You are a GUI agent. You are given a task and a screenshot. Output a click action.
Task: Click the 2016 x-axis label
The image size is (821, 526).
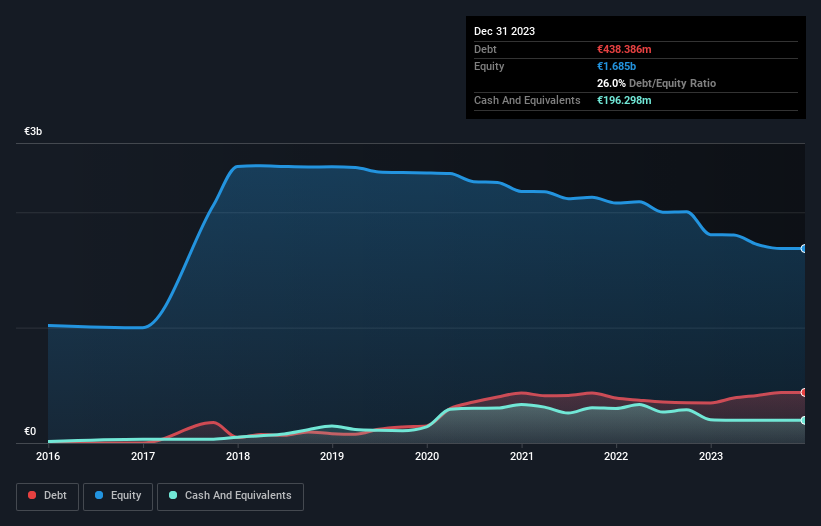coord(48,456)
